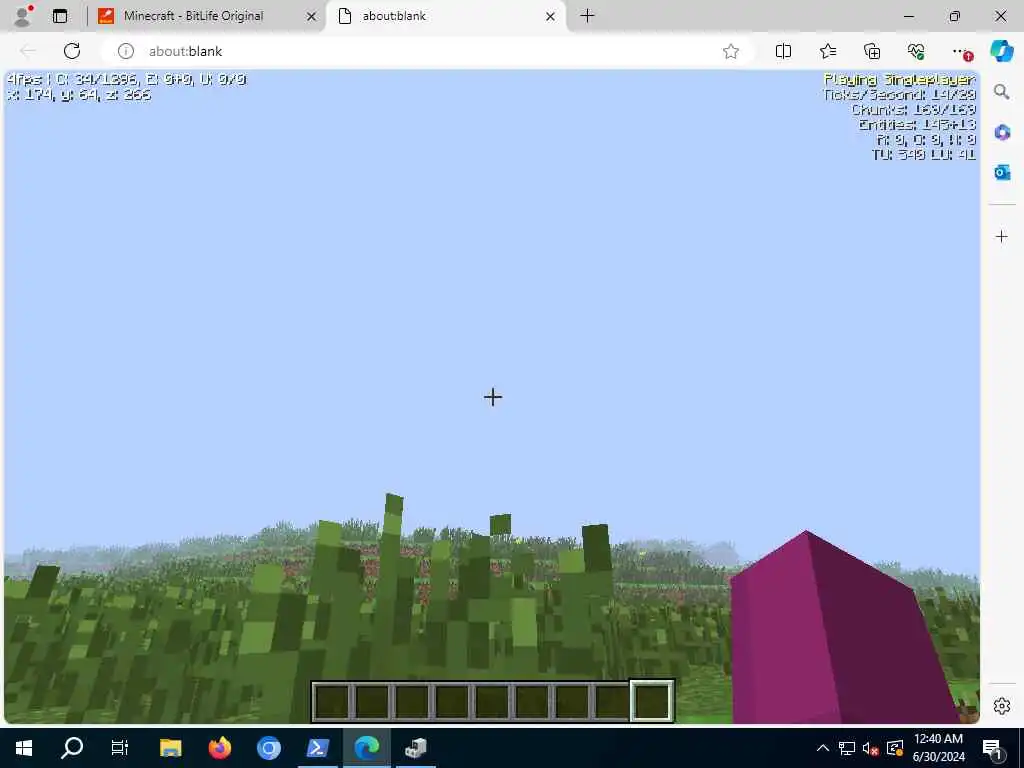Open muted volume tray icon
Screen dimensions: 1024x768
pyautogui.click(x=870, y=748)
